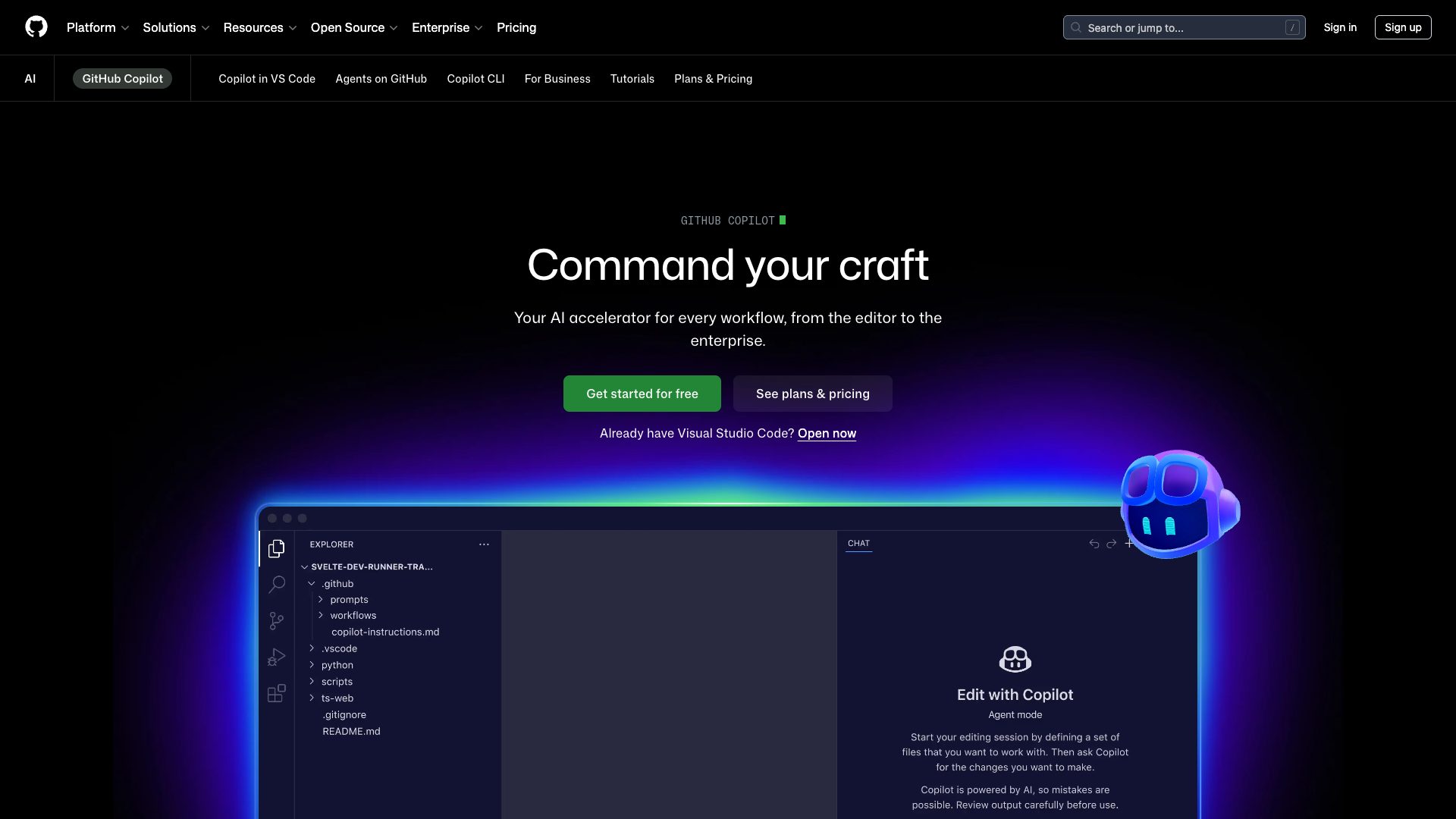Screen dimensions: 1456x819
Task: Click the Get started for free button
Action: coord(642,394)
